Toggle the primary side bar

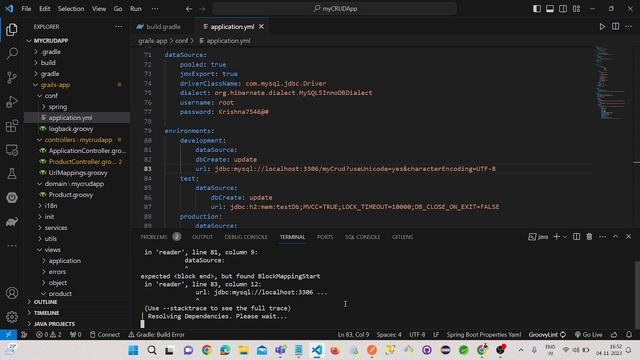click(x=537, y=9)
